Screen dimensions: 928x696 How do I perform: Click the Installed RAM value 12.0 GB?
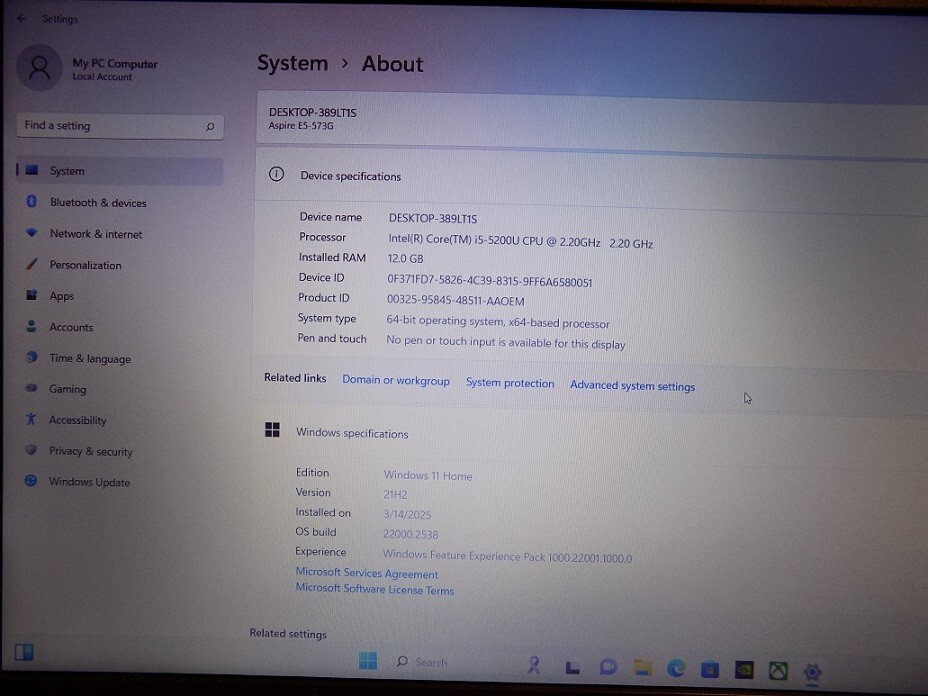(x=405, y=259)
